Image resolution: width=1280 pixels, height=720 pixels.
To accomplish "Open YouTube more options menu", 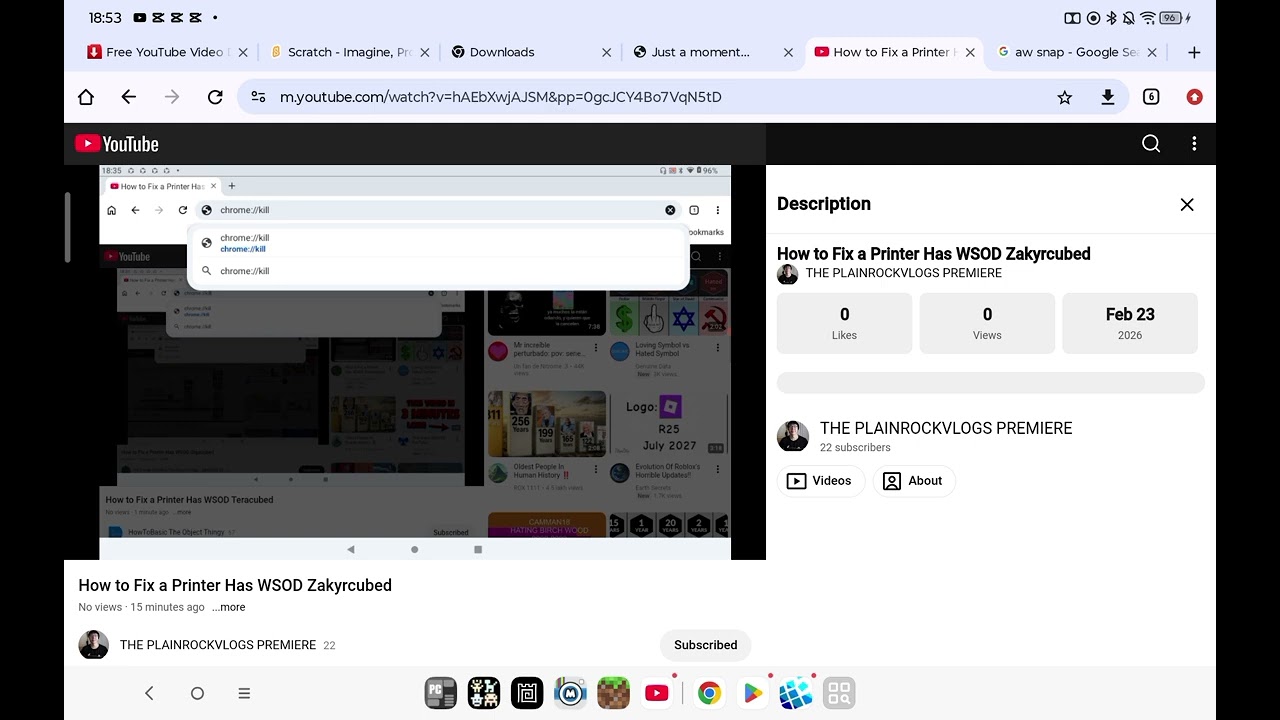I will [x=1194, y=144].
